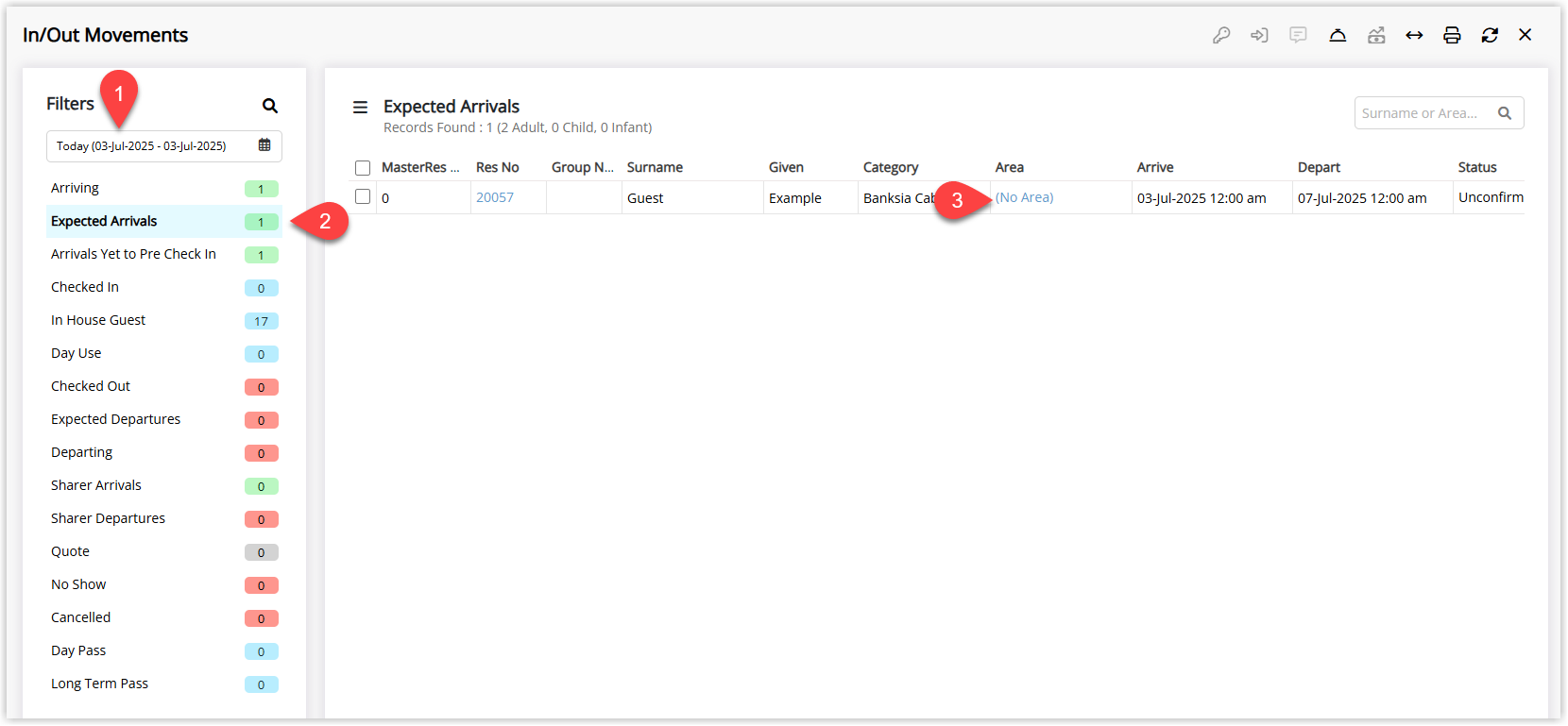Select the Long Term Pass filter
The height and width of the screenshot is (726, 1568).
[164, 684]
